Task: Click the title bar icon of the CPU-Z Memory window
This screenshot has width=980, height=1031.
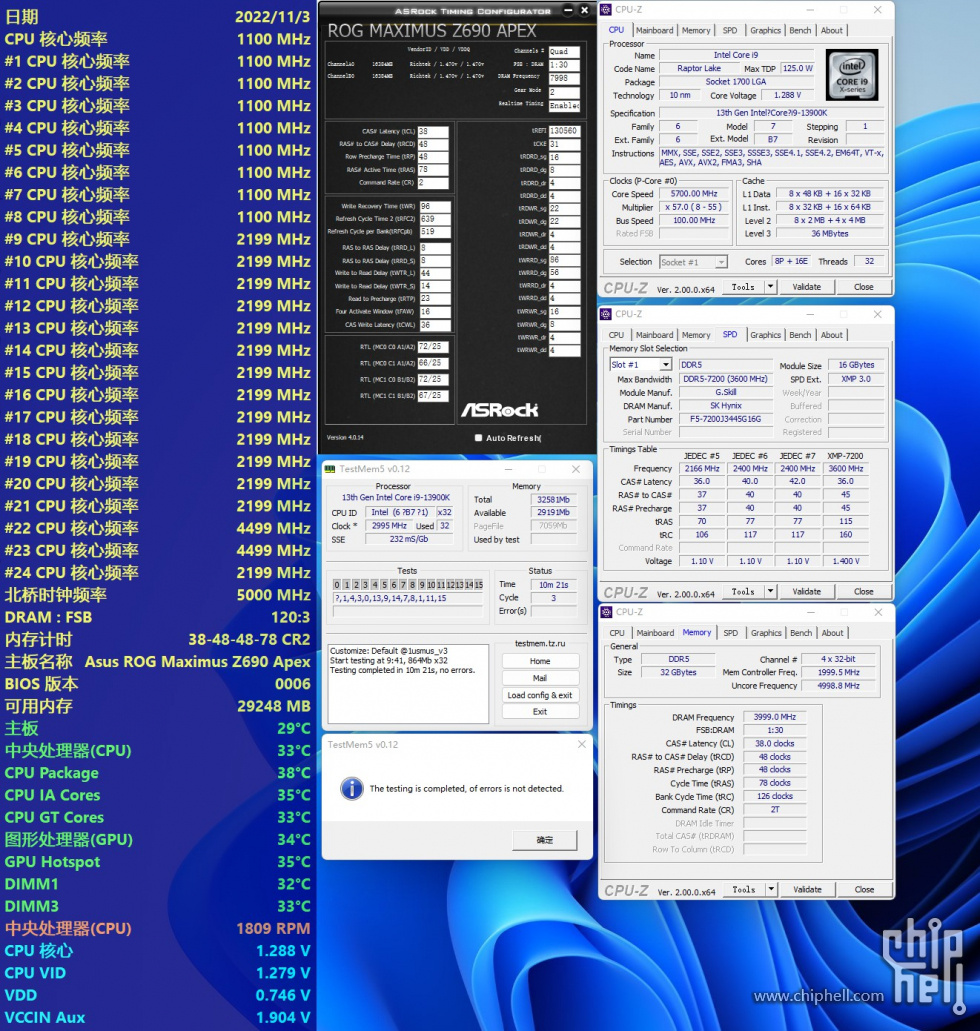Action: click(x=606, y=612)
